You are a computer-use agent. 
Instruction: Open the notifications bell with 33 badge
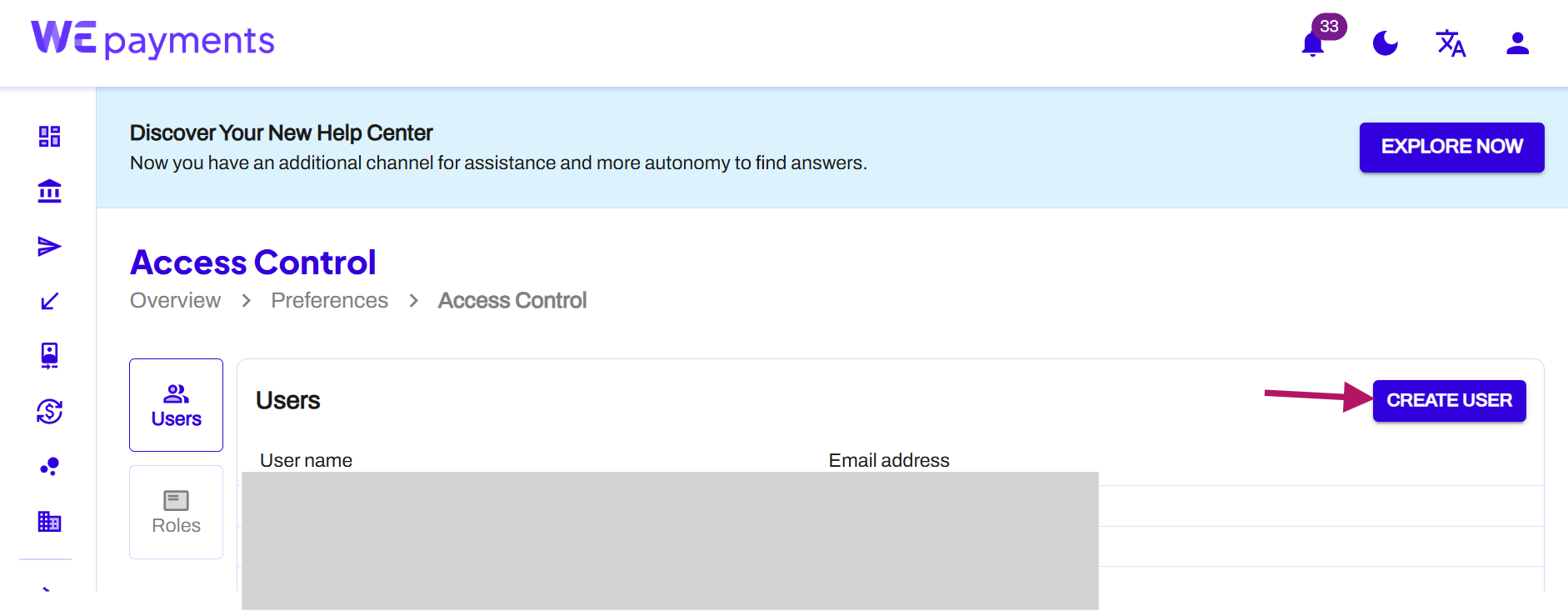pos(1314,43)
